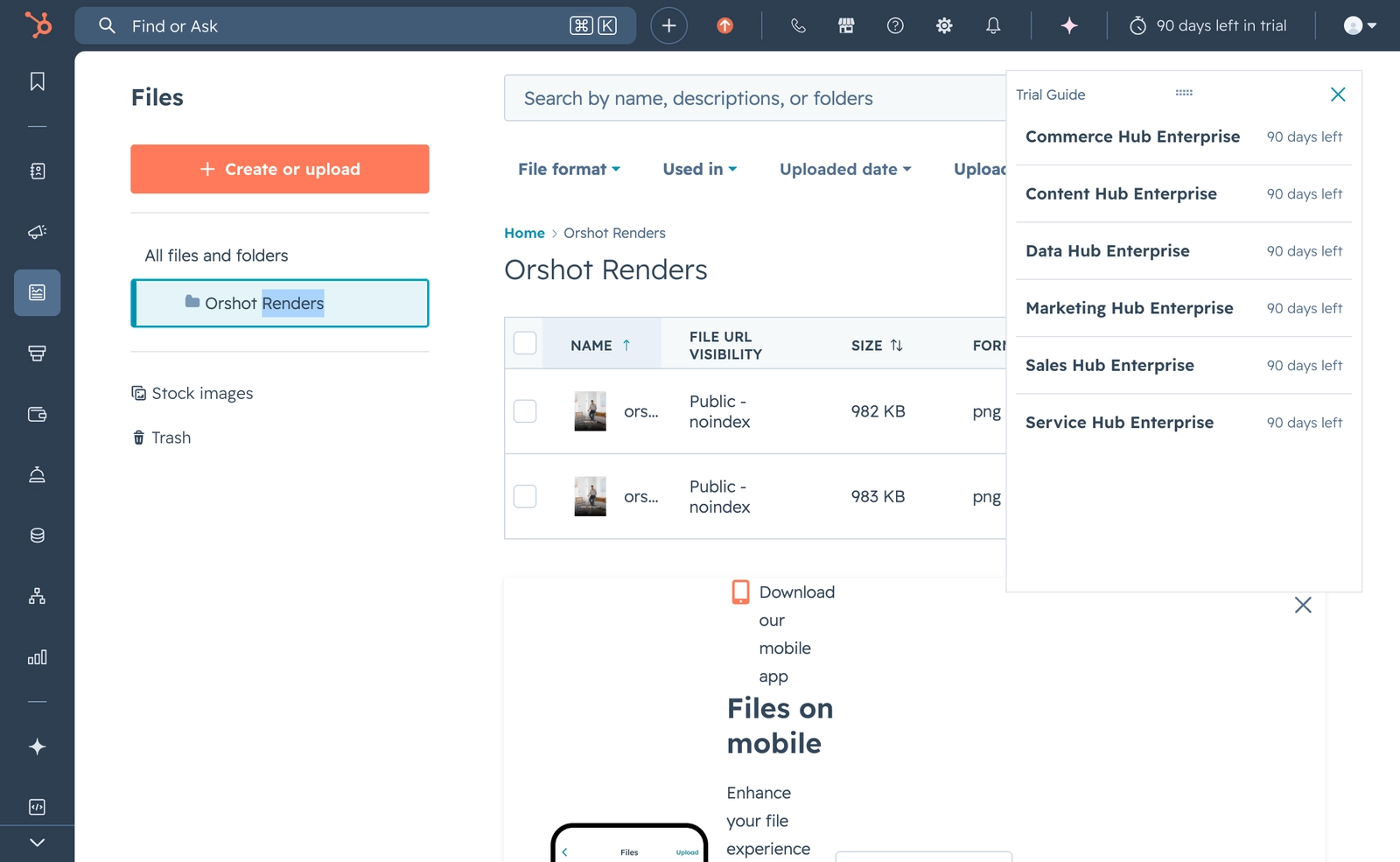The height and width of the screenshot is (862, 1400).
Task: Select Sales Hub Enterprise trial
Action: [x=1184, y=365]
